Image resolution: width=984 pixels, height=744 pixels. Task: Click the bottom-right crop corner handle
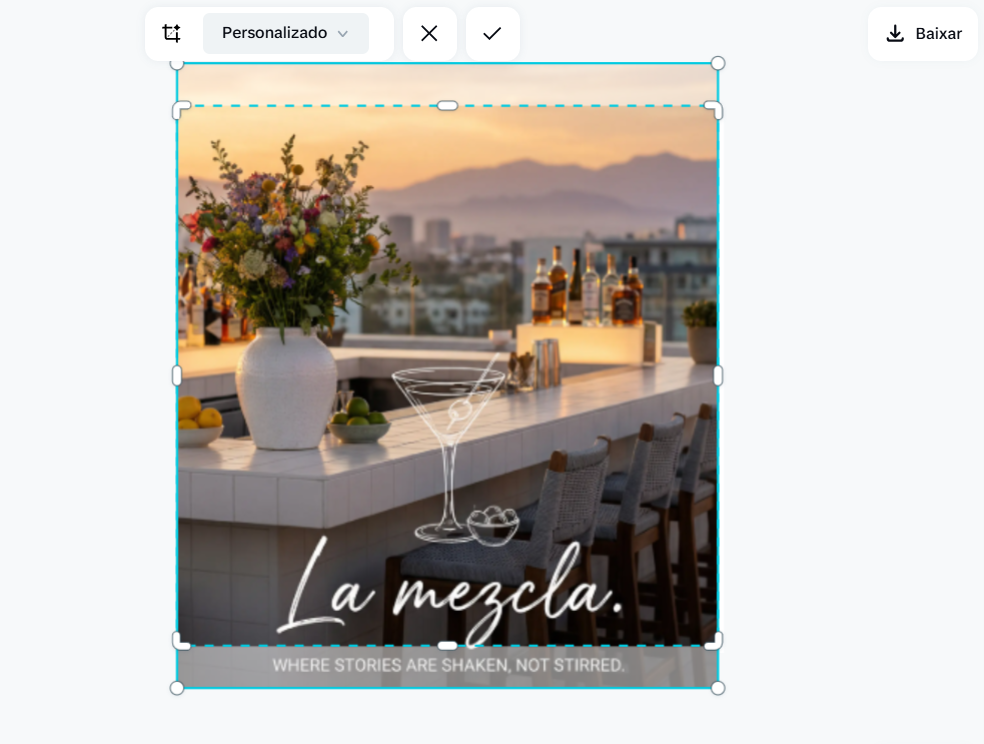(714, 641)
